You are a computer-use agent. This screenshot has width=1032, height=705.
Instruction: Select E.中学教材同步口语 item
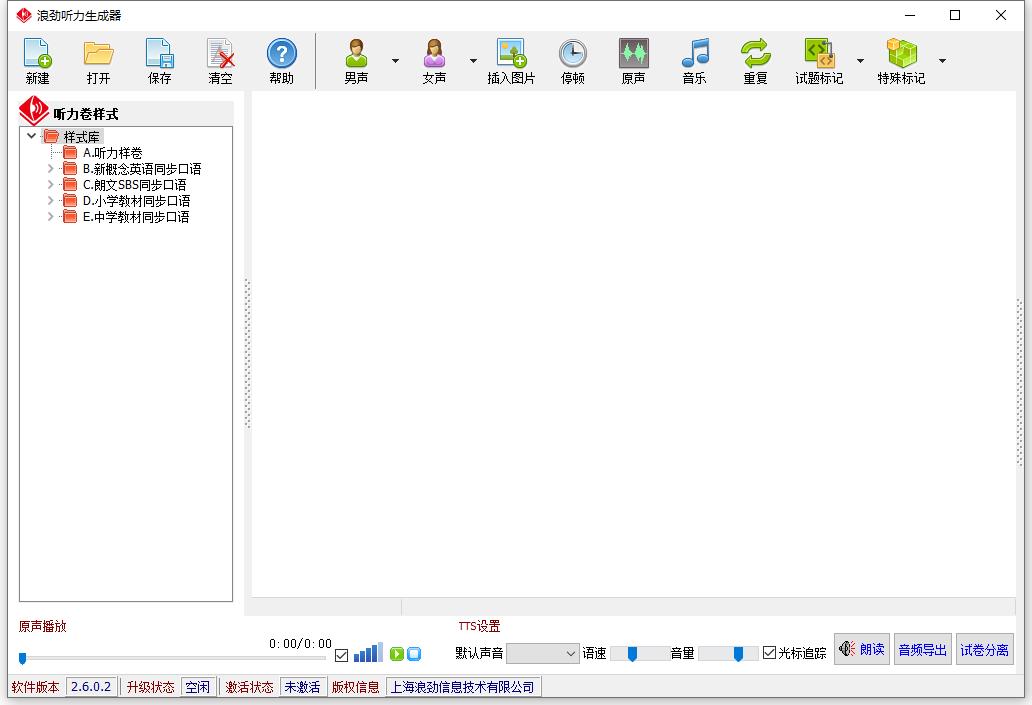coord(136,216)
